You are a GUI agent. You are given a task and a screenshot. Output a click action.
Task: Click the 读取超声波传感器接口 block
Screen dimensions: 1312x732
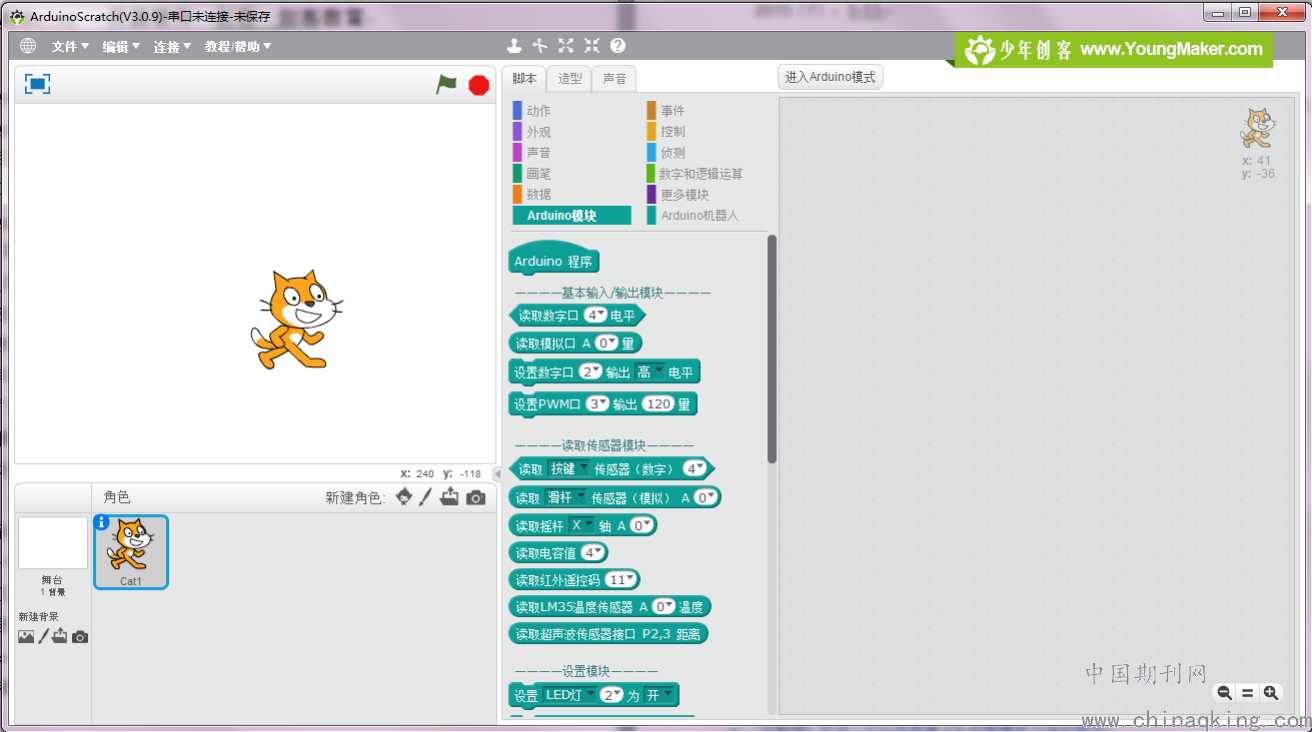point(608,633)
